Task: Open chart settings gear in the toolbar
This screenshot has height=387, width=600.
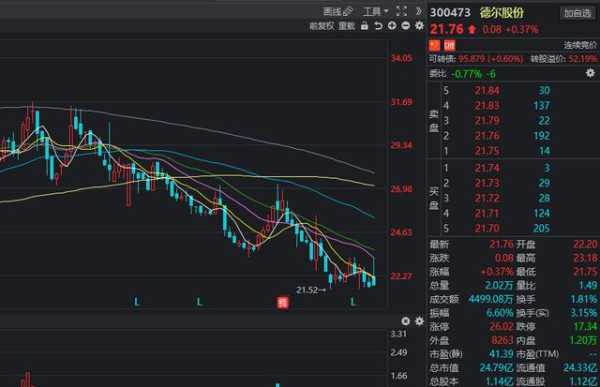Action: click(419, 26)
